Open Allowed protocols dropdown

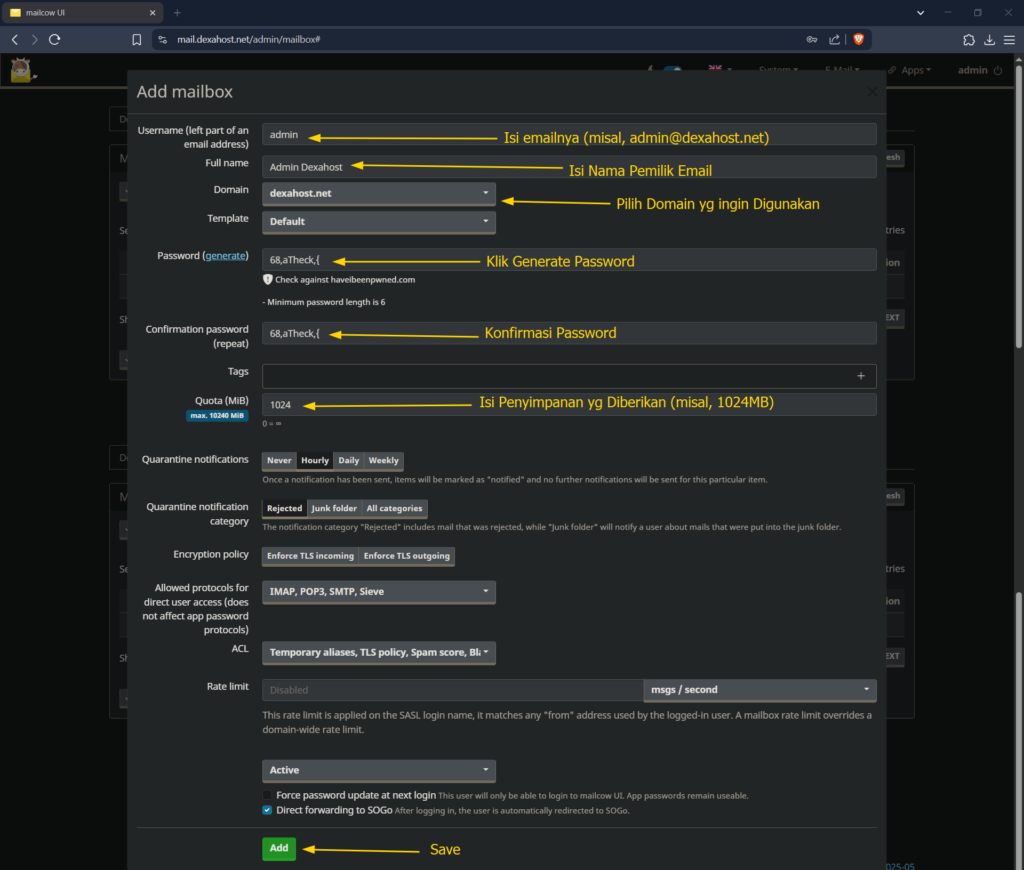click(x=379, y=592)
